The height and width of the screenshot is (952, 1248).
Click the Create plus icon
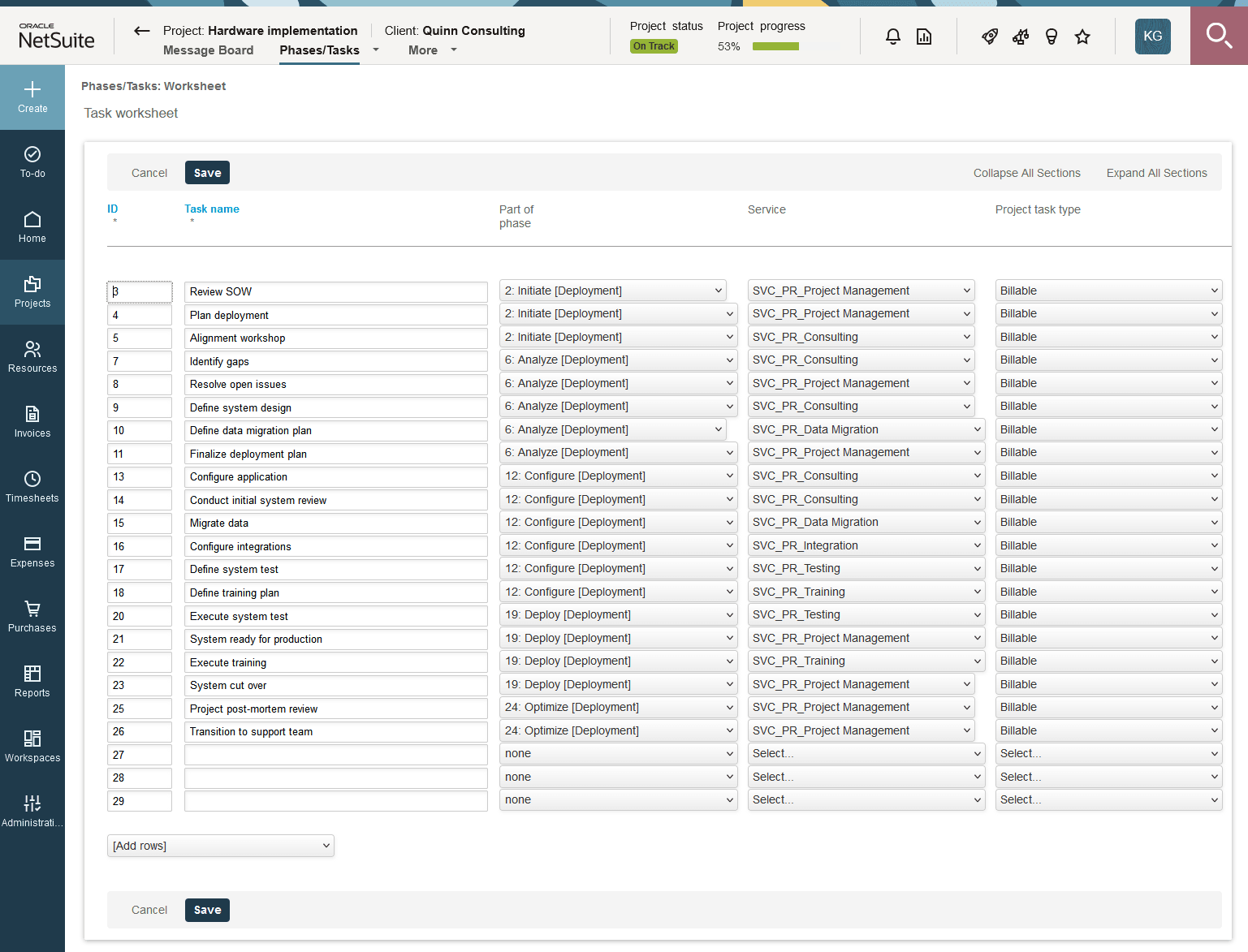[32, 89]
